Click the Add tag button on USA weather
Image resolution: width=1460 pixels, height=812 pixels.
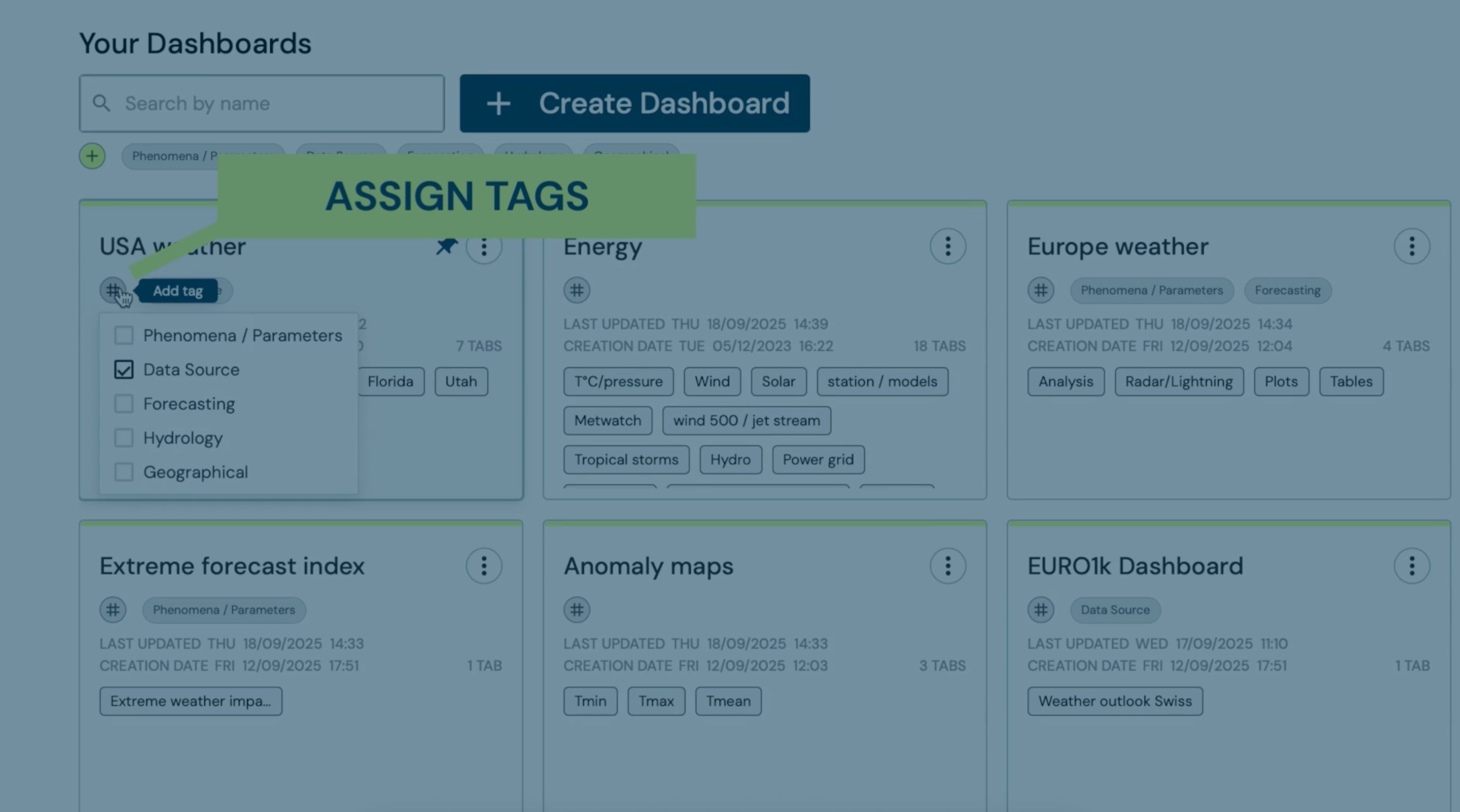tap(177, 291)
